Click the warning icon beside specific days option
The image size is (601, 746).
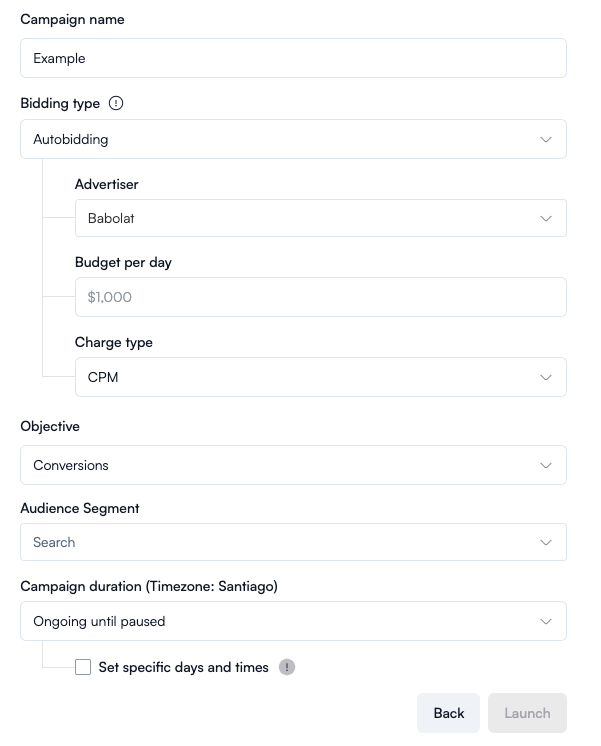point(287,667)
